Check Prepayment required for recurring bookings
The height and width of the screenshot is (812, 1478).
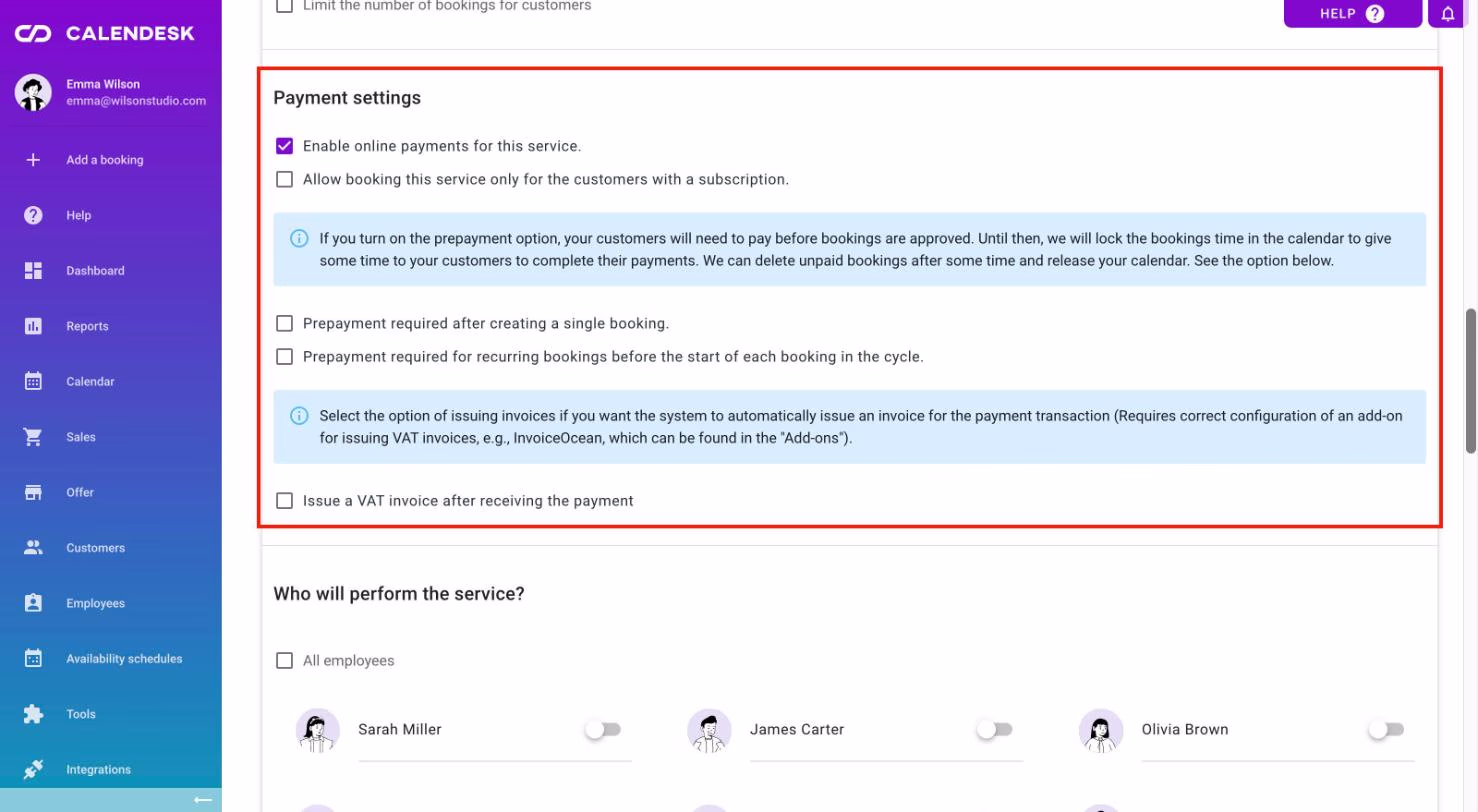click(x=285, y=356)
